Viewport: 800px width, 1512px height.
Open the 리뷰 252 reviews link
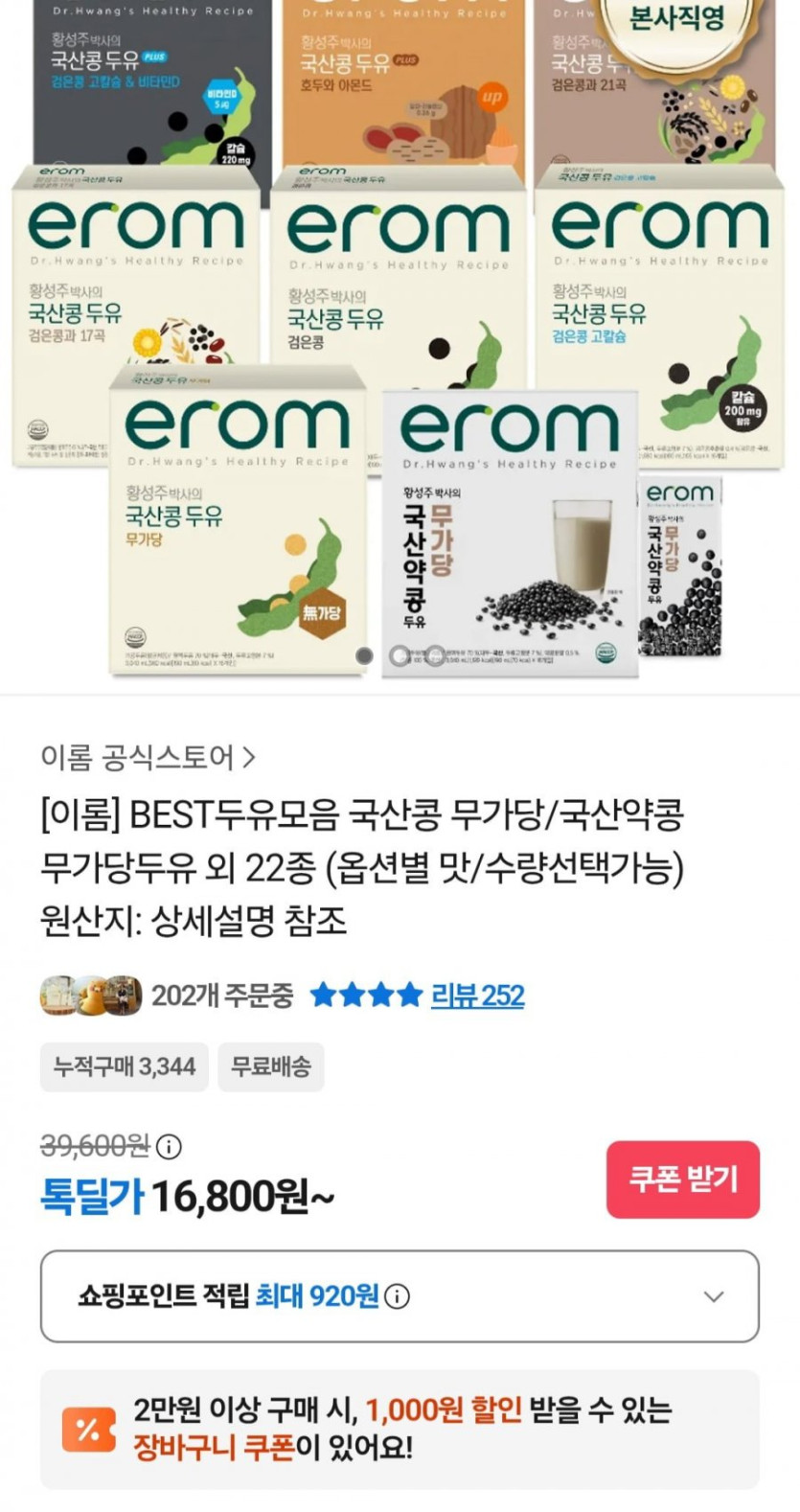click(x=477, y=996)
